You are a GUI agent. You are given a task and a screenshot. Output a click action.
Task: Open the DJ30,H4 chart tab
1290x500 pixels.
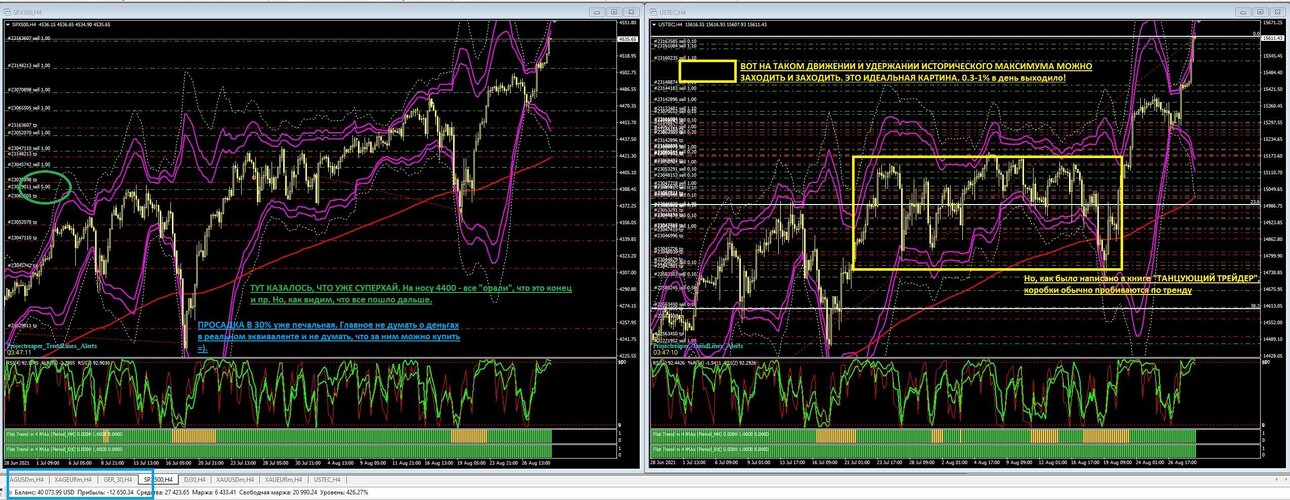coord(196,480)
